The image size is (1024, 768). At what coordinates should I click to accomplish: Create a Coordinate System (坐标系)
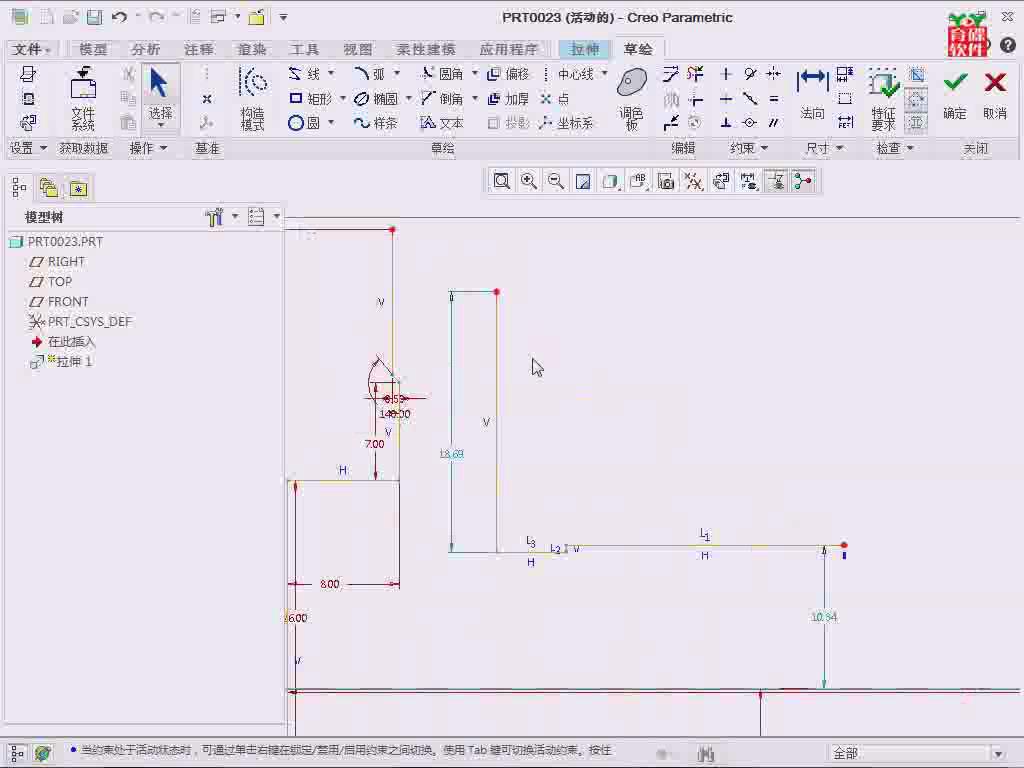[566, 123]
